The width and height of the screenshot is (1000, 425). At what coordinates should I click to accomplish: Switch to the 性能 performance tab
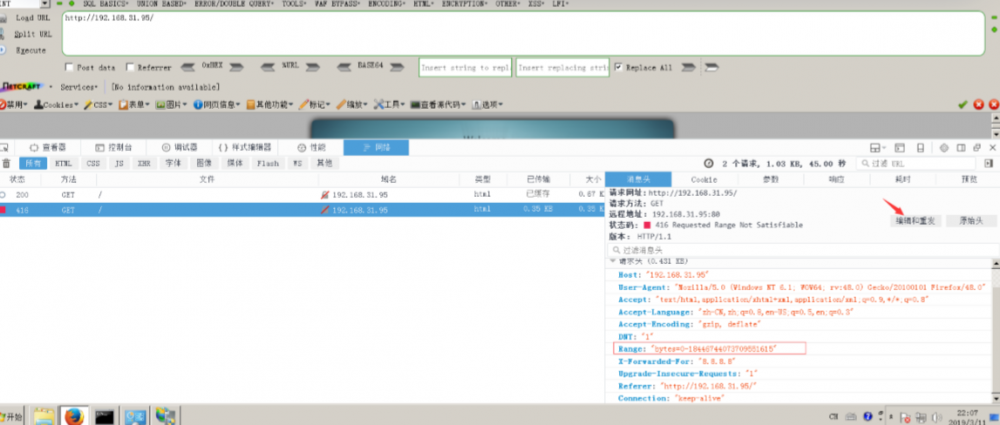pos(311,147)
